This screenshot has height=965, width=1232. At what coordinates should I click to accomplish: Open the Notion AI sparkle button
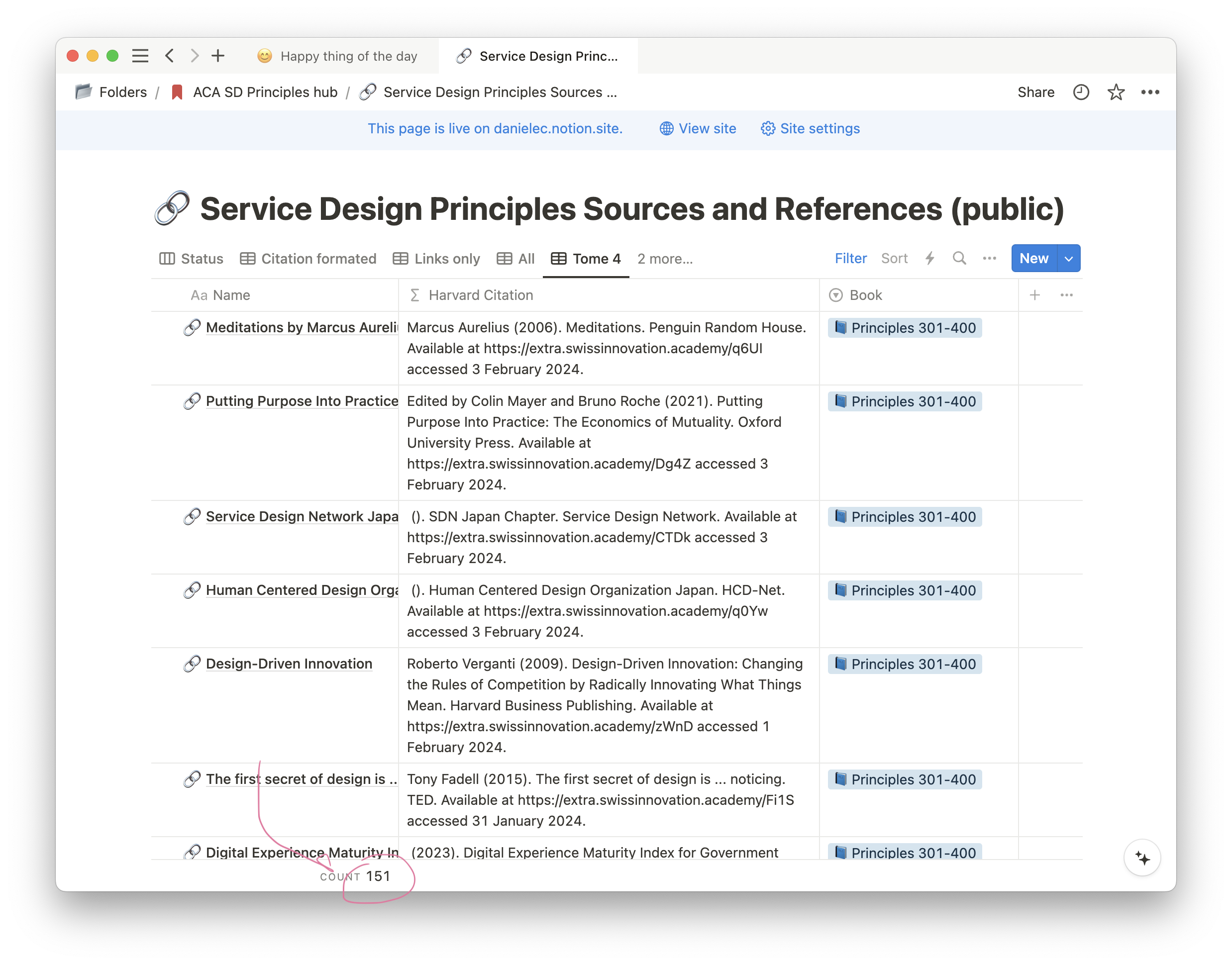pos(1142,858)
